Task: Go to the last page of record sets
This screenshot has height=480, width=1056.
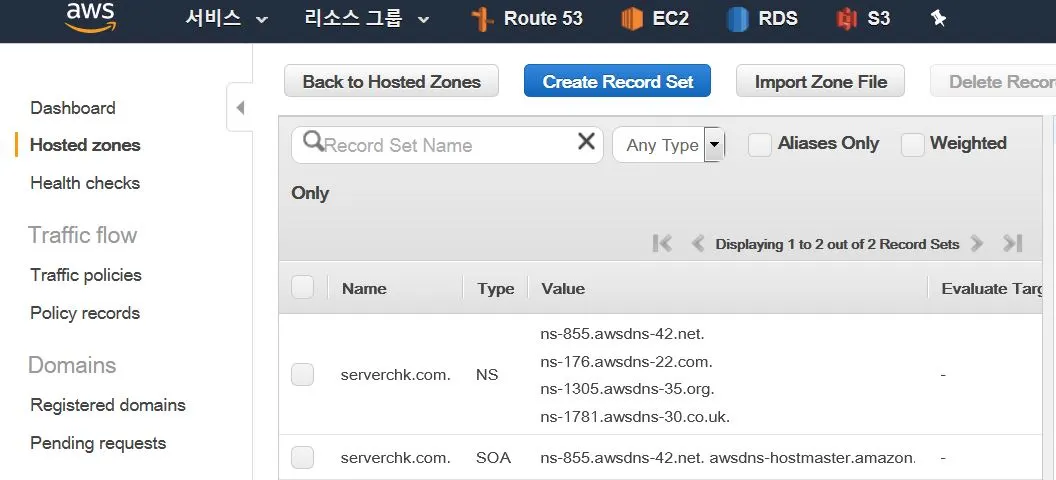Action: coord(1012,243)
